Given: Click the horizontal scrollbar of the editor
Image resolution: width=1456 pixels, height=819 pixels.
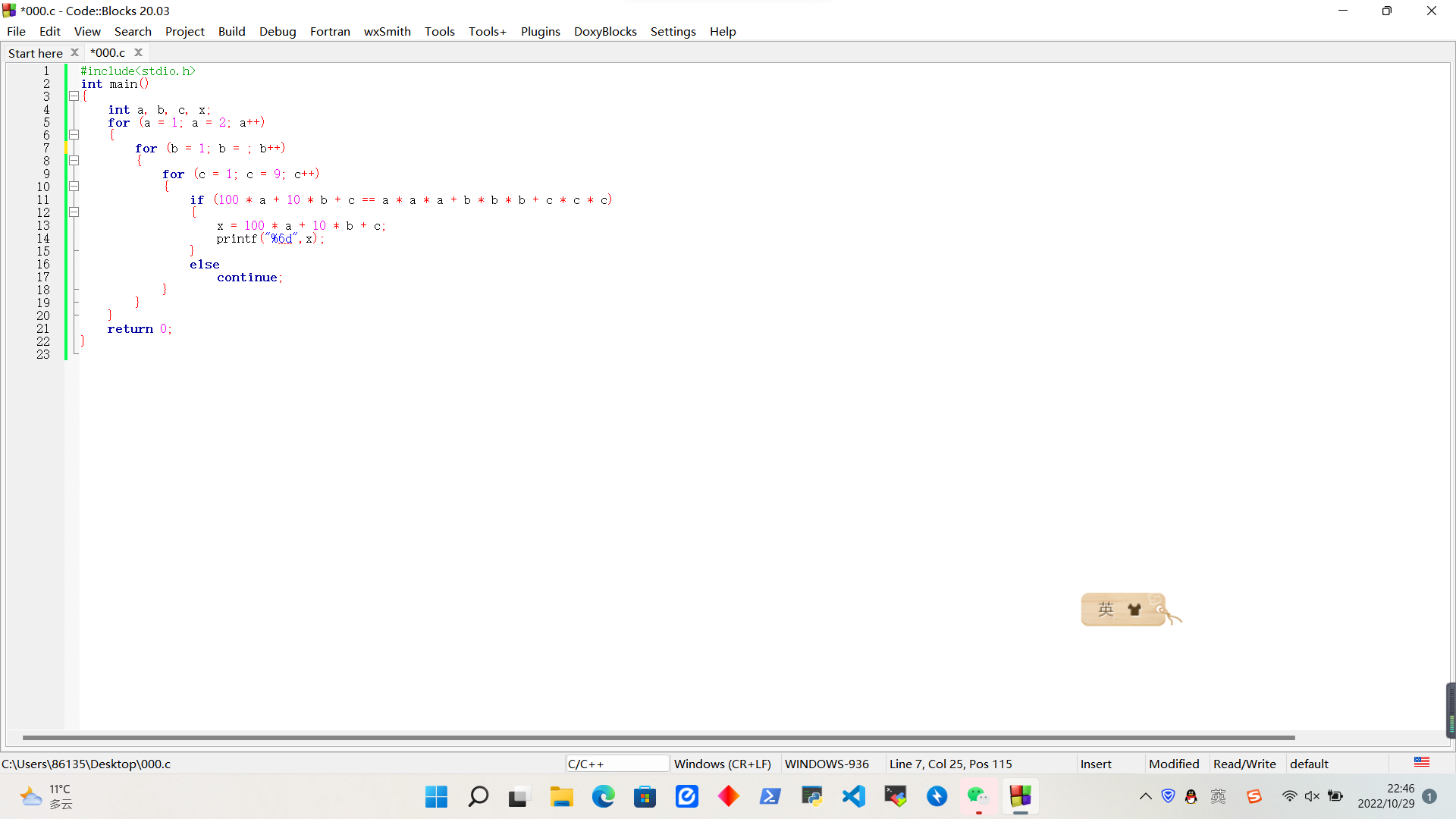Looking at the screenshot, I should pyautogui.click(x=658, y=737).
